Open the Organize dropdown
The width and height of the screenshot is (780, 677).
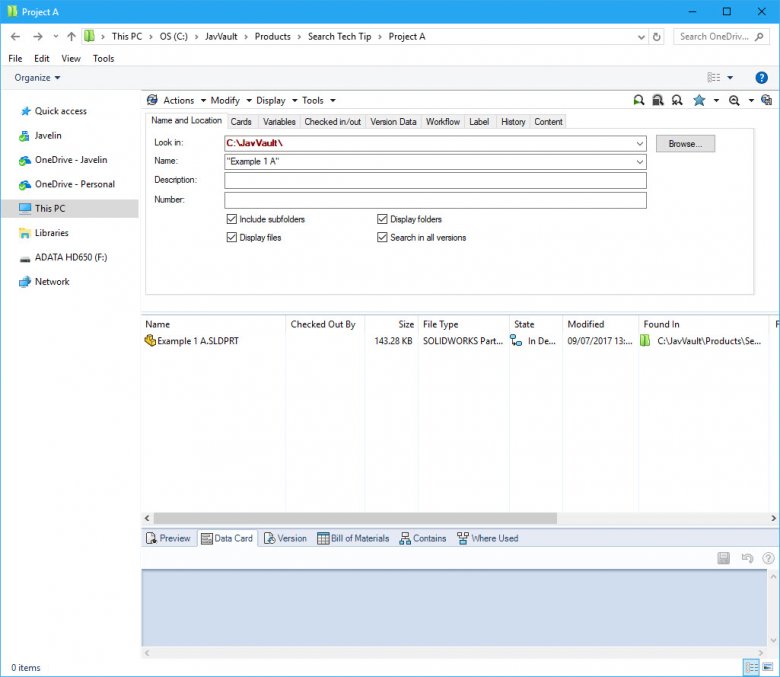click(37, 78)
